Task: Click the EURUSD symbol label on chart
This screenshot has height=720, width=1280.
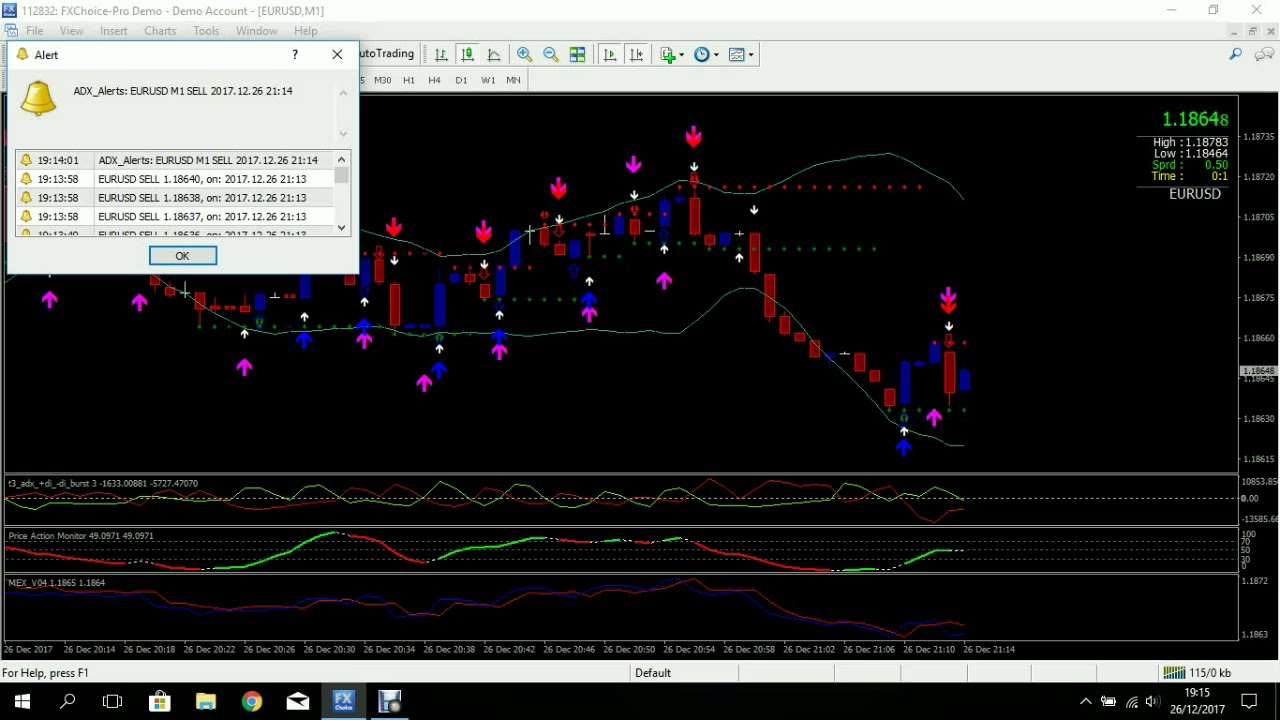Action: (x=1195, y=194)
